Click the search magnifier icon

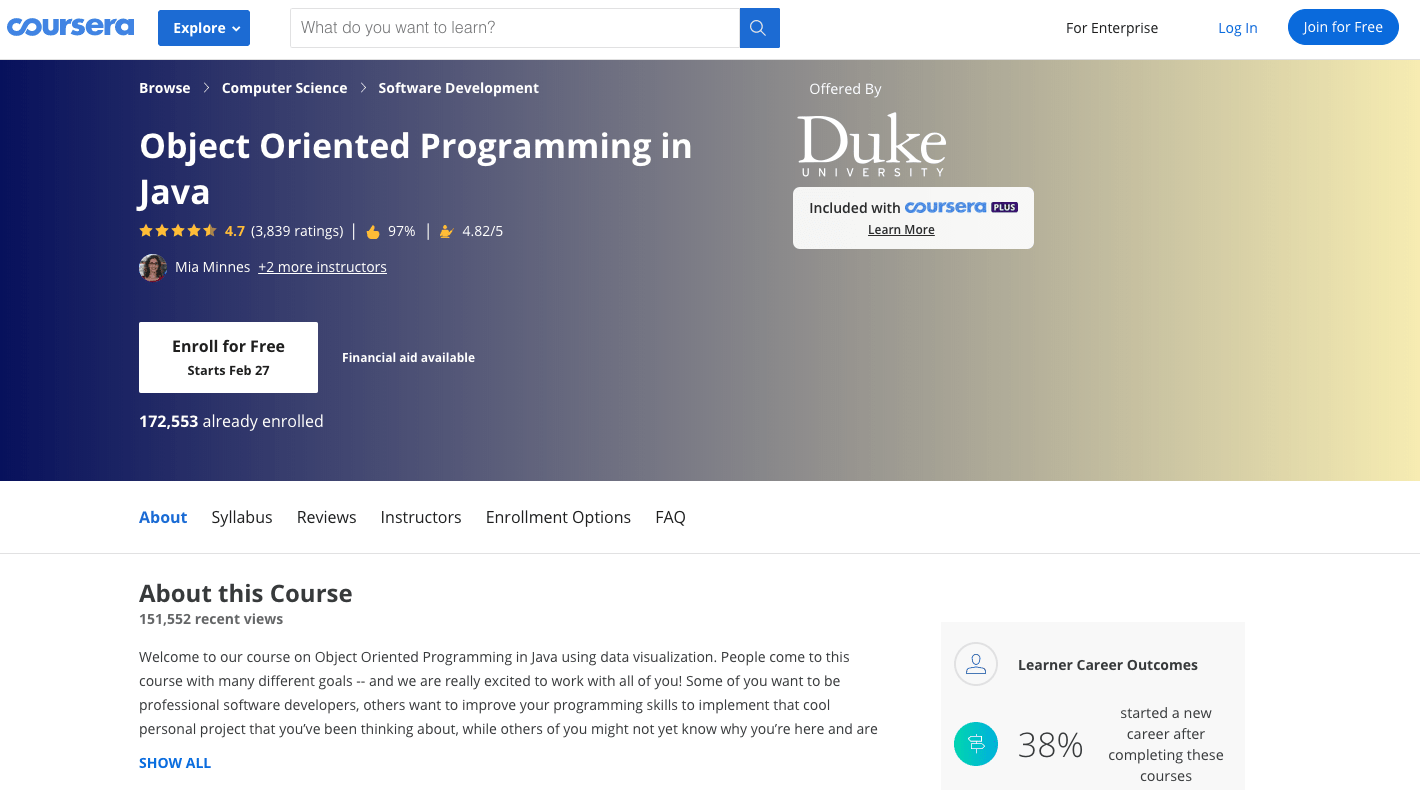[759, 27]
